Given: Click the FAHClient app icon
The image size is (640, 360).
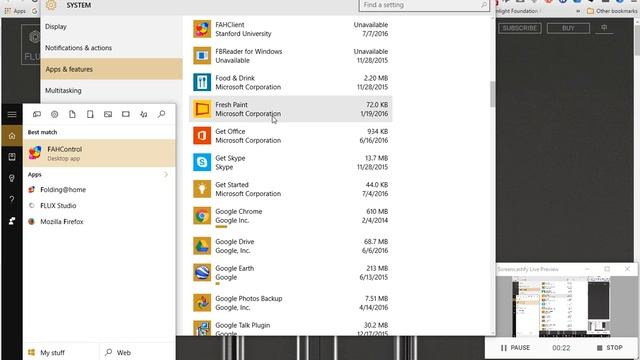Looking at the screenshot, I should (x=202, y=29).
